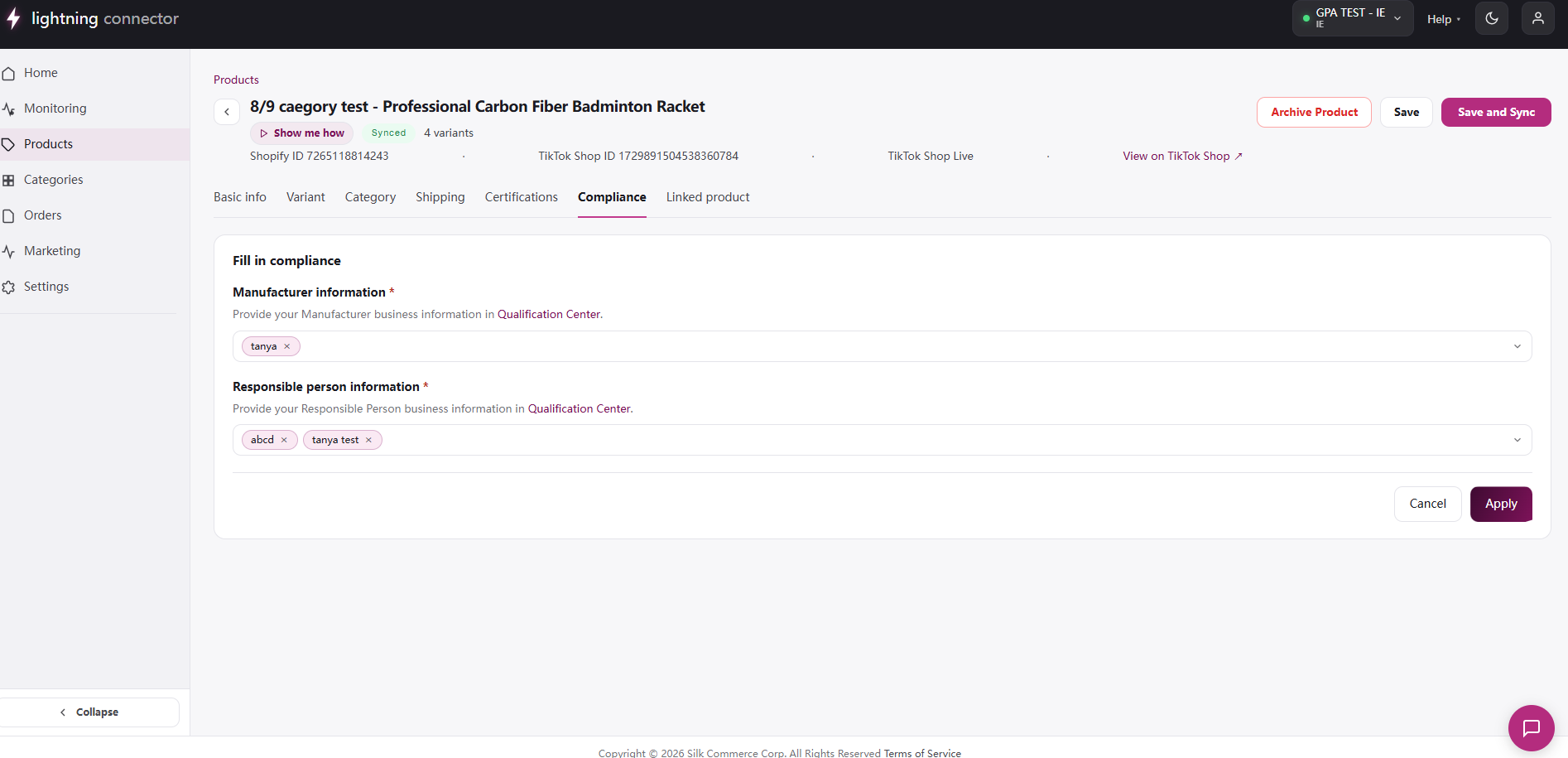Viewport: 1568px width, 758px height.
Task: Open the Category tab
Action: (370, 197)
